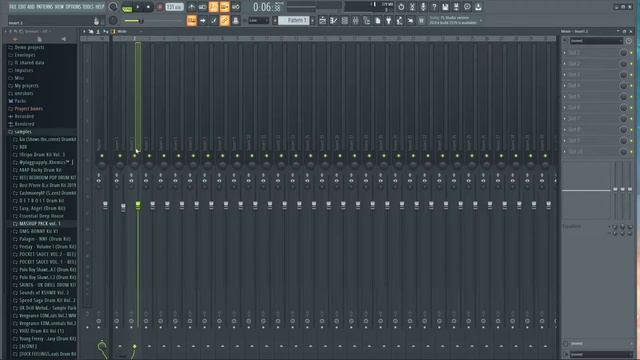
Task: Open the Mixer window icon in toolbar
Action: 356,20
